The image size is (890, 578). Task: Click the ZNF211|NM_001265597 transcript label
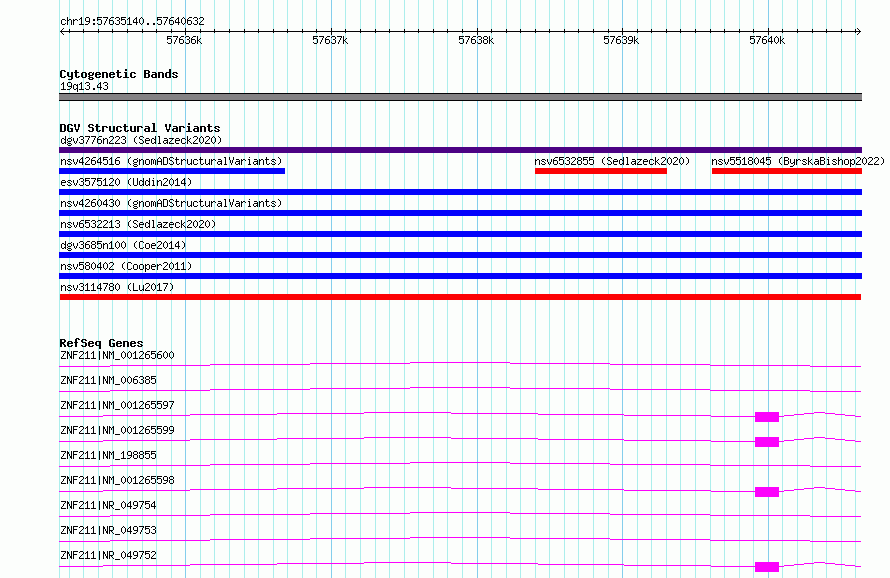coord(117,405)
